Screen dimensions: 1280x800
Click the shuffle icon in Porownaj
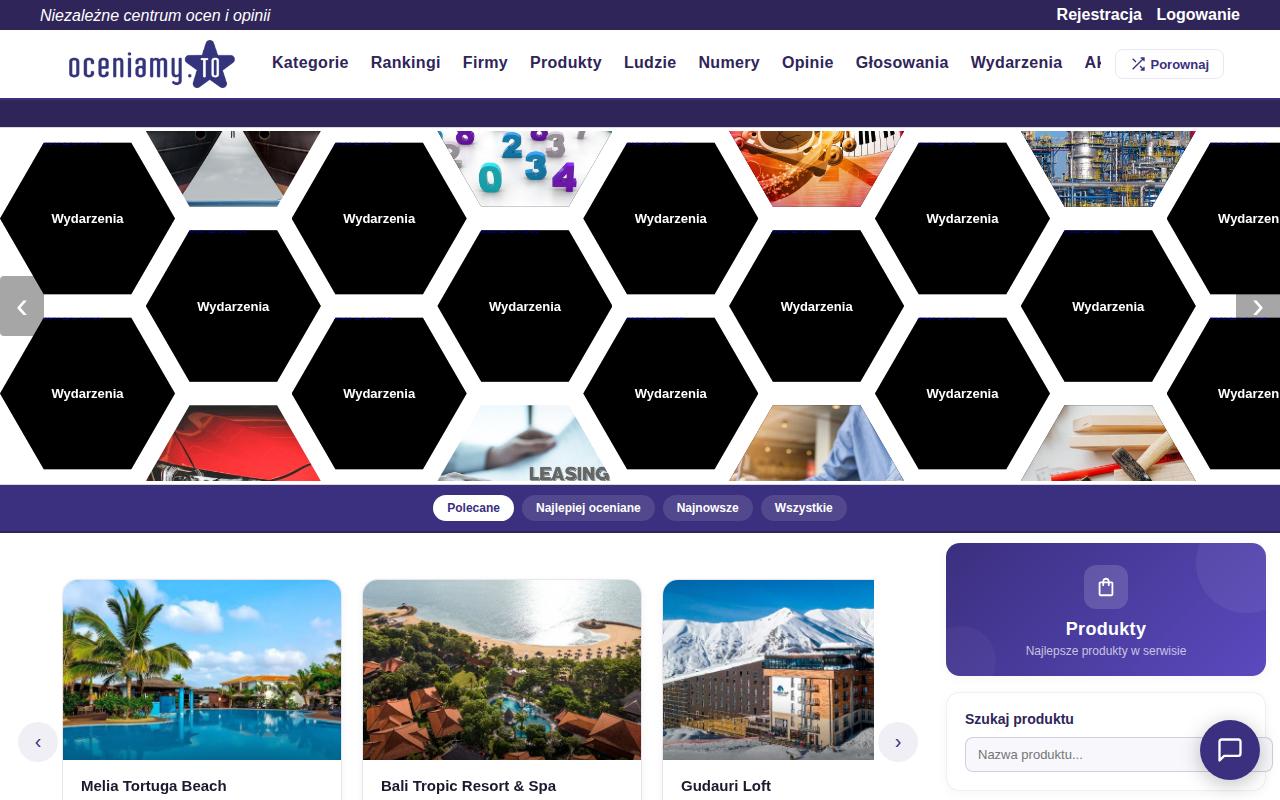coord(1138,64)
